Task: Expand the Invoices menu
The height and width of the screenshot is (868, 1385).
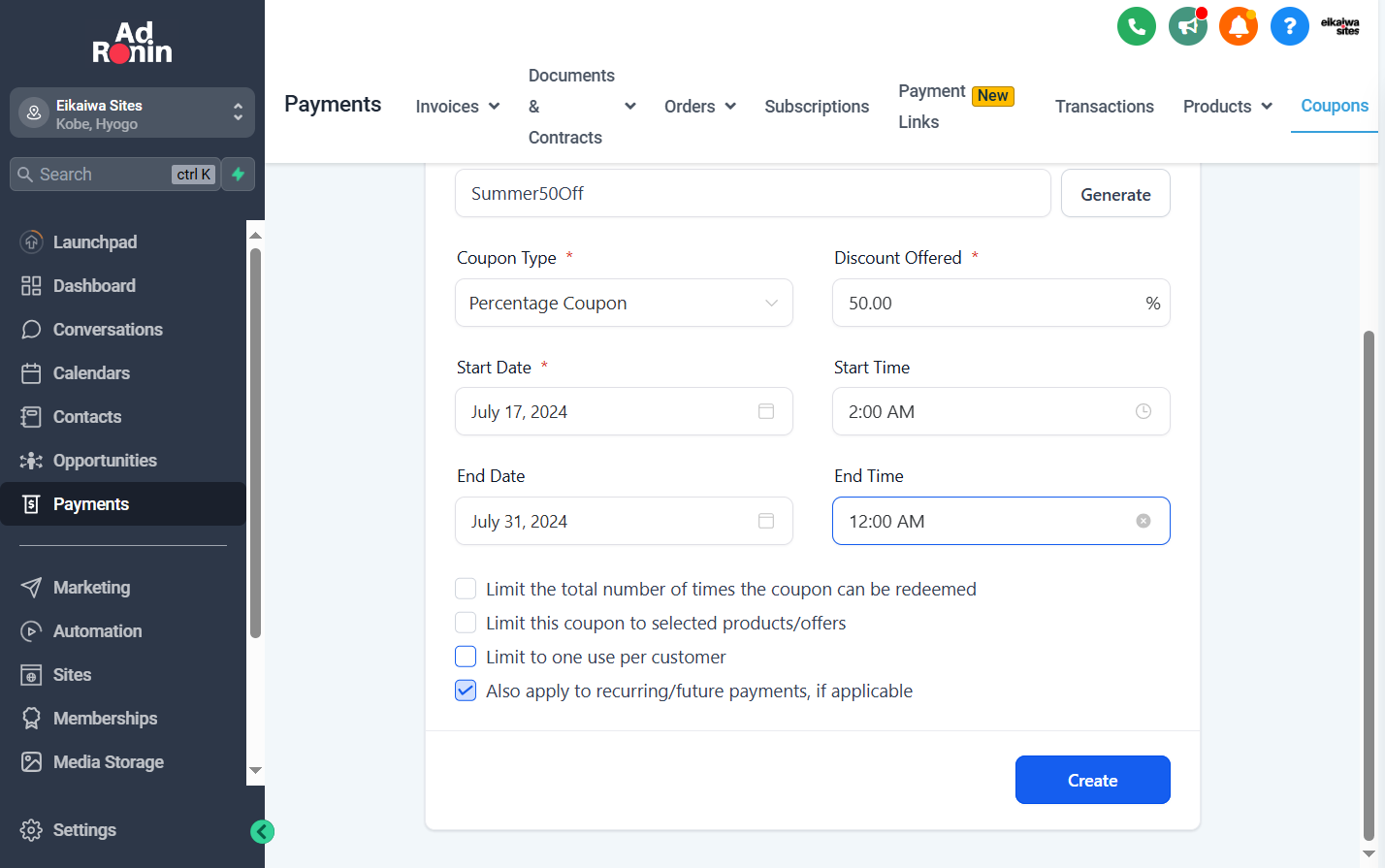Action: pos(457,107)
